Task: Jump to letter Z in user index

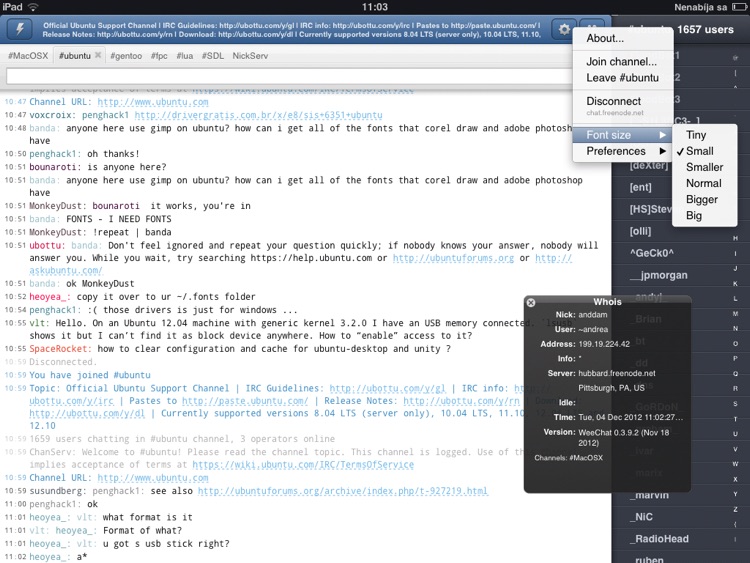Action: click(x=735, y=509)
